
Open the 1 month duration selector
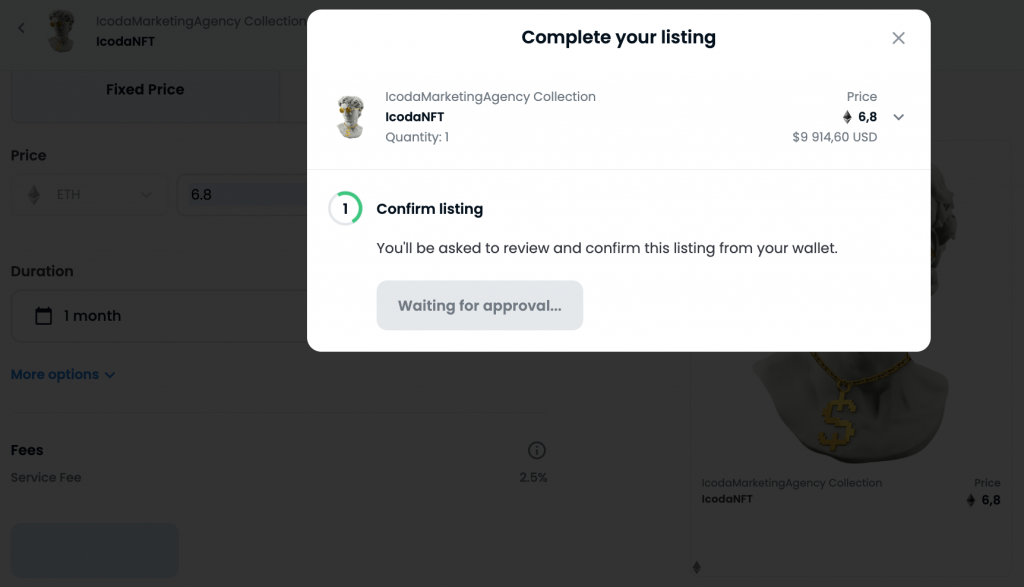(x=160, y=316)
